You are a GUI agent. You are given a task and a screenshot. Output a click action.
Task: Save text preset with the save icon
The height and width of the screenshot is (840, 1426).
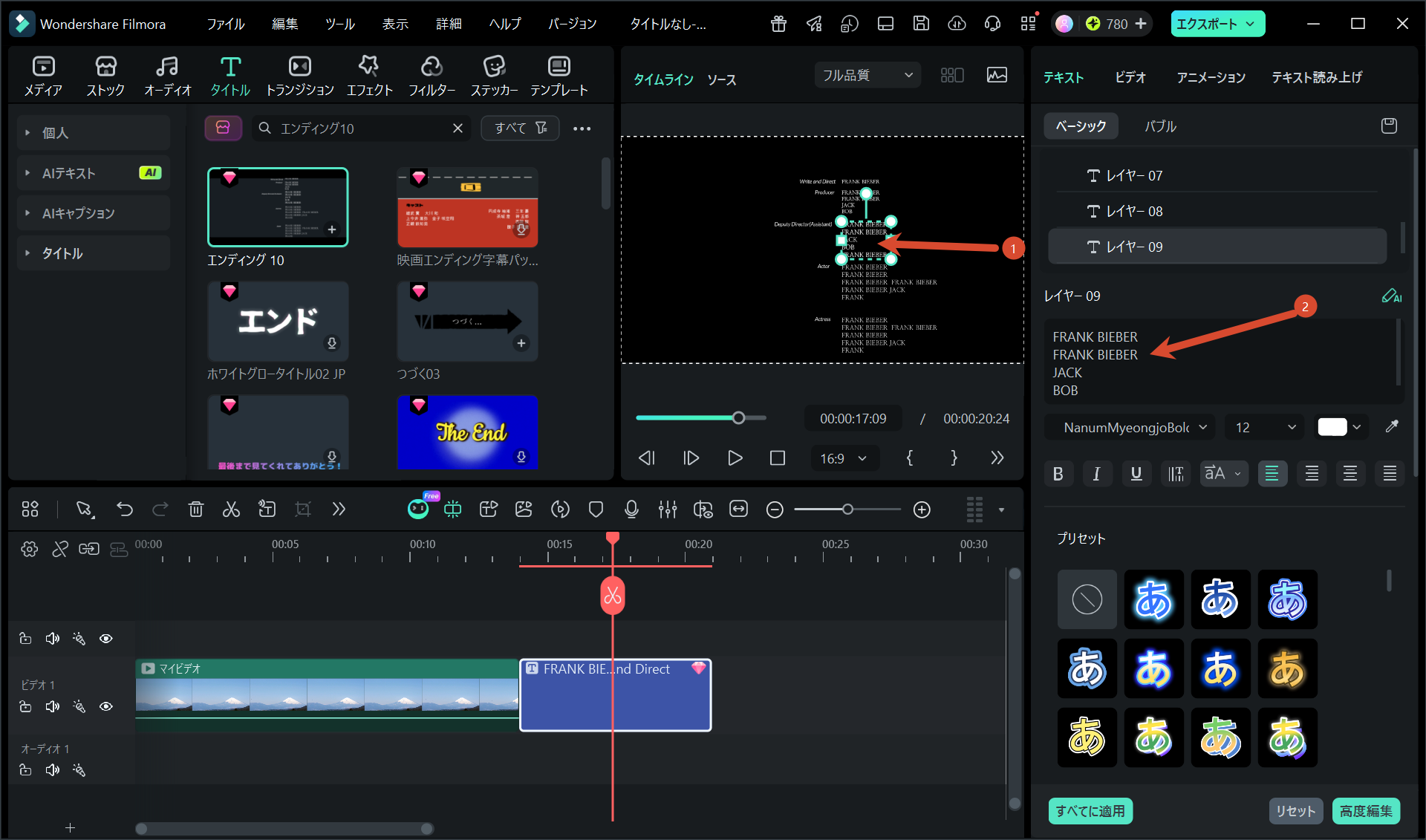tap(1389, 126)
